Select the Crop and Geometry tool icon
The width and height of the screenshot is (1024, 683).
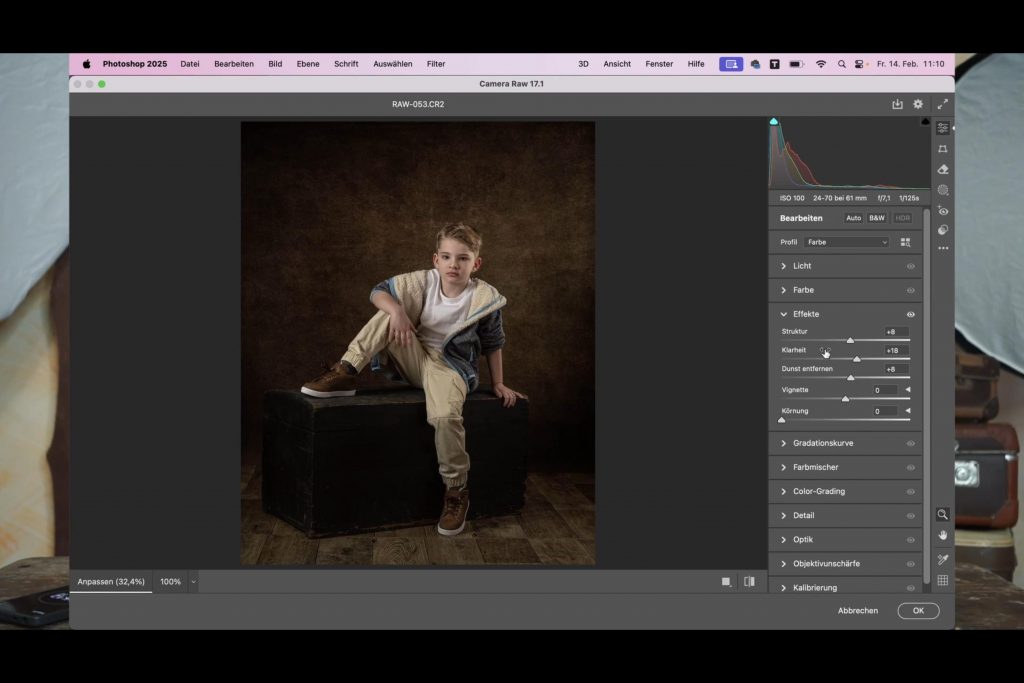[942, 149]
